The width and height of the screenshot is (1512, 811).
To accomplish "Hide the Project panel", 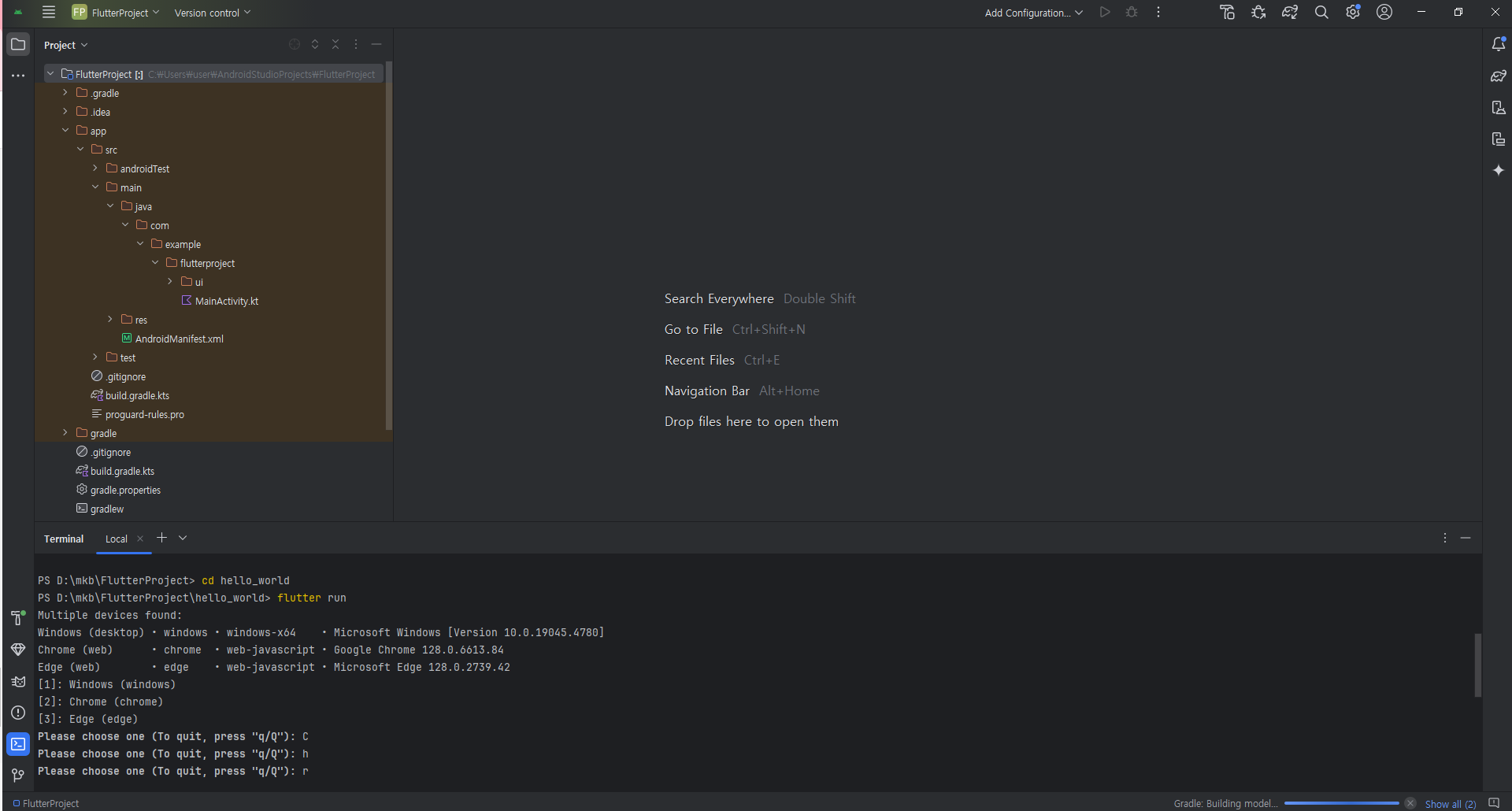I will [376, 45].
